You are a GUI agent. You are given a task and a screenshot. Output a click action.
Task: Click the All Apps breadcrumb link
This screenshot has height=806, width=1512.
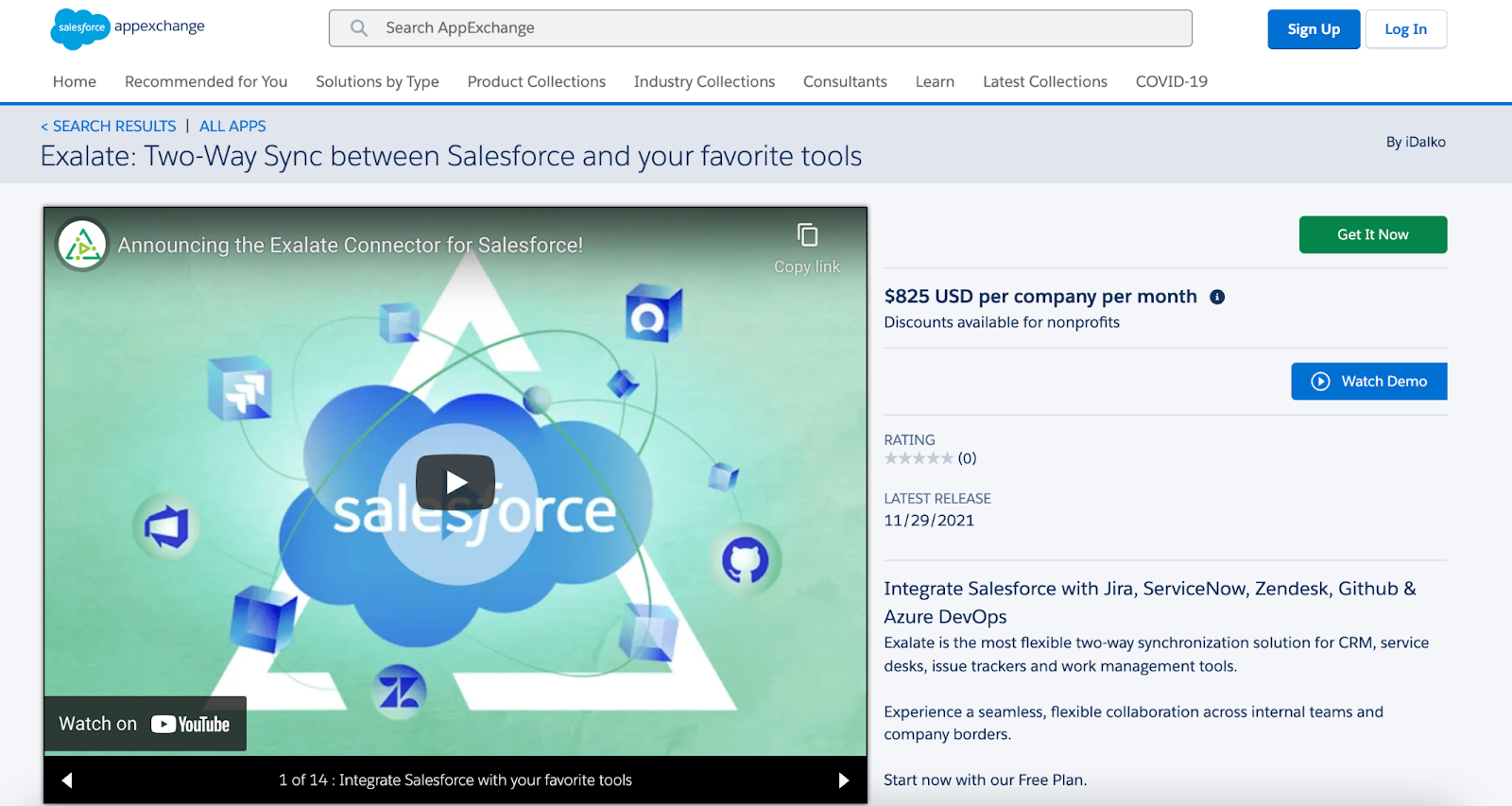pyautogui.click(x=232, y=127)
